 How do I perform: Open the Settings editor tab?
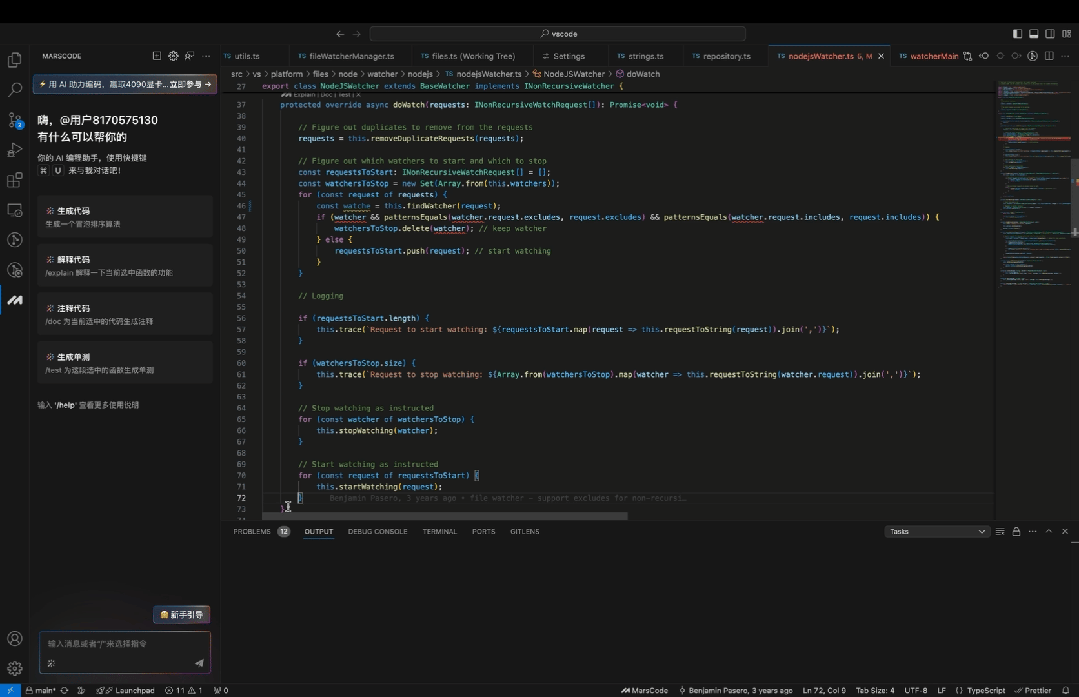[x=569, y=56]
